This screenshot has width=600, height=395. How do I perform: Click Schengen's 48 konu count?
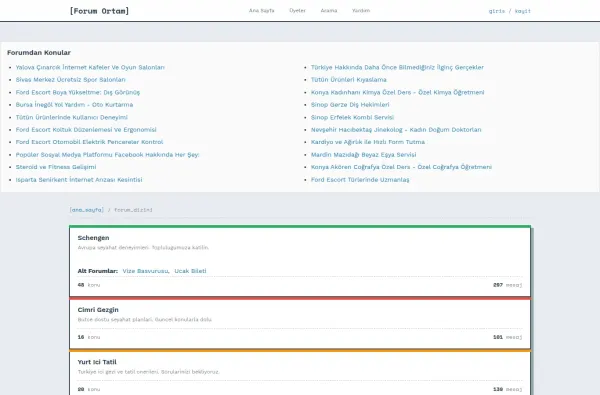pyautogui.click(x=89, y=285)
